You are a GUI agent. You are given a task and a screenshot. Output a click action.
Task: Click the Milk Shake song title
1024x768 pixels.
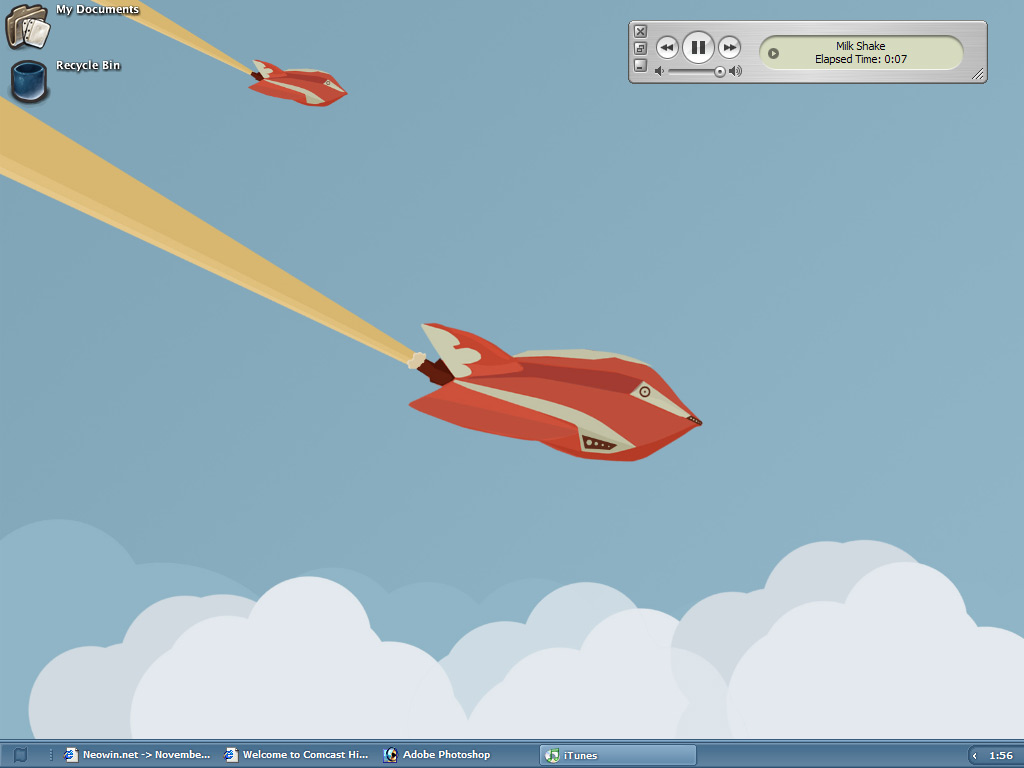pos(861,46)
